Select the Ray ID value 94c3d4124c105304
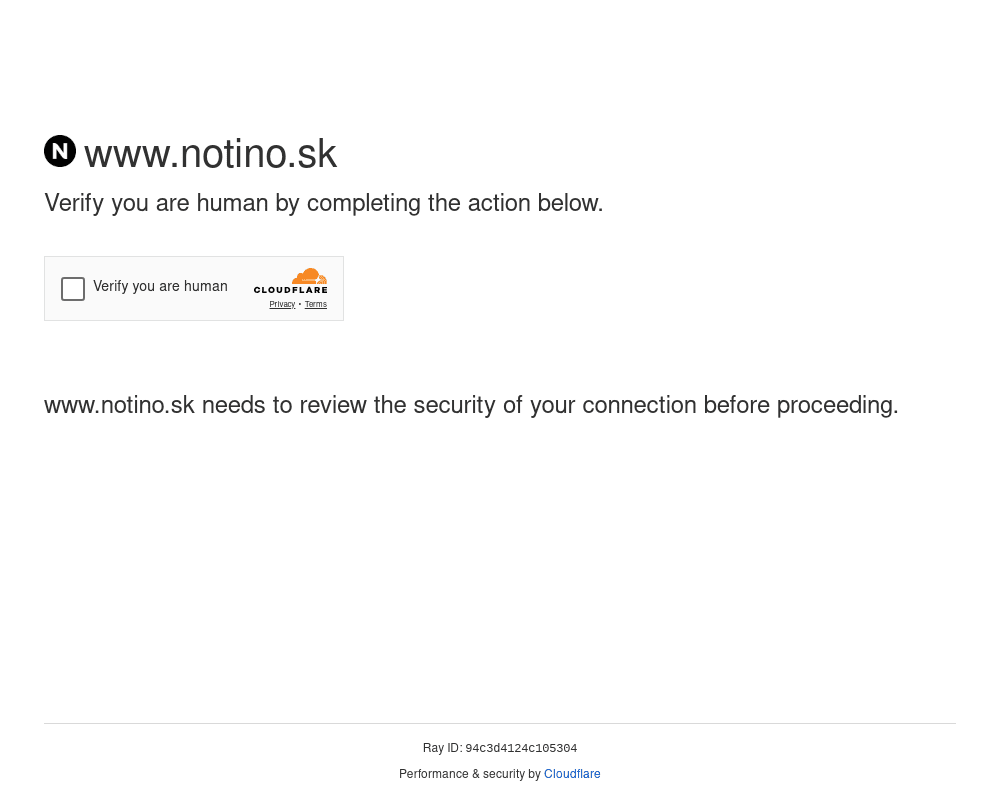The image size is (1000, 800). [x=521, y=748]
